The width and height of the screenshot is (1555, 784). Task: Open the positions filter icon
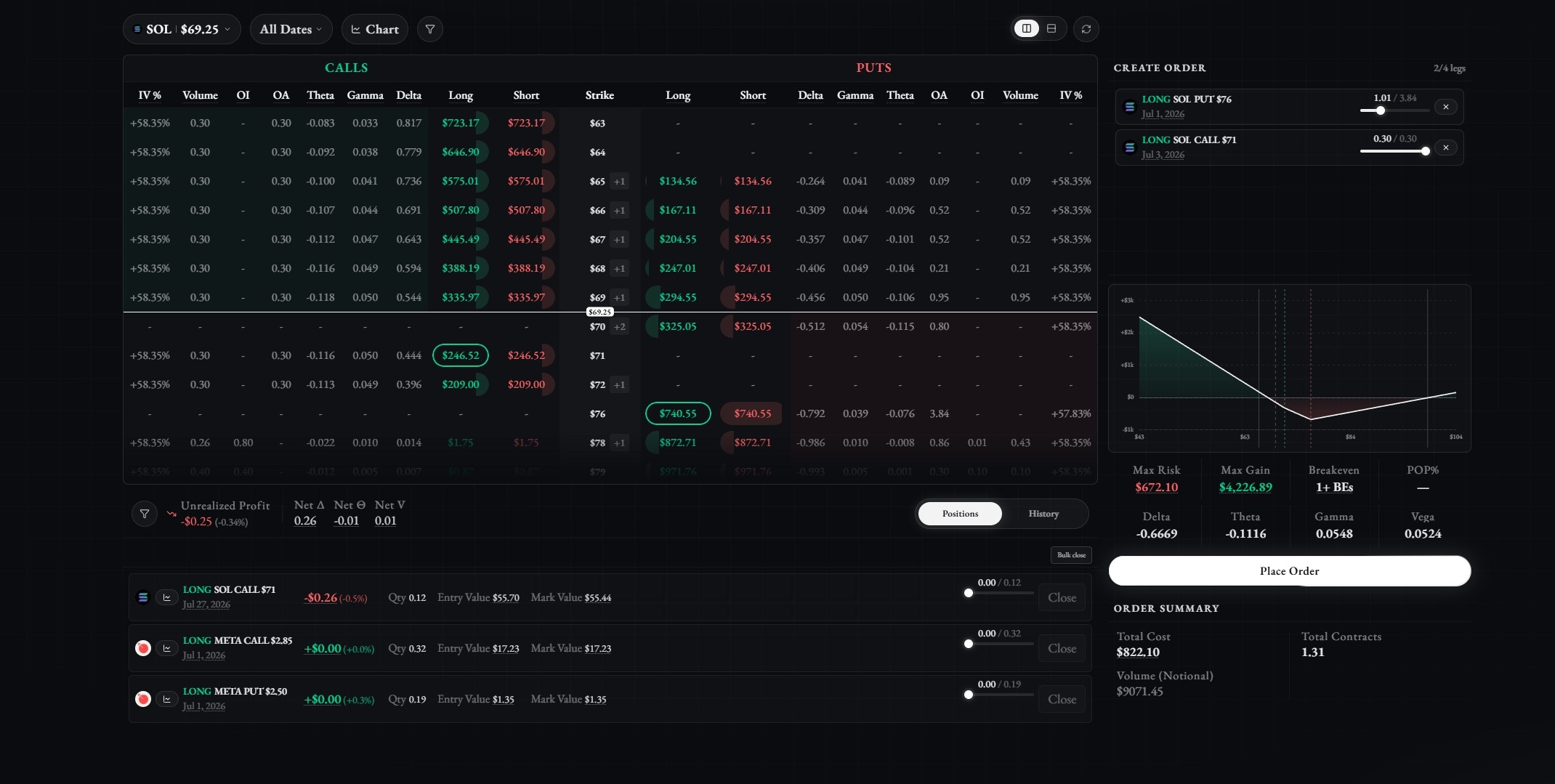click(145, 514)
